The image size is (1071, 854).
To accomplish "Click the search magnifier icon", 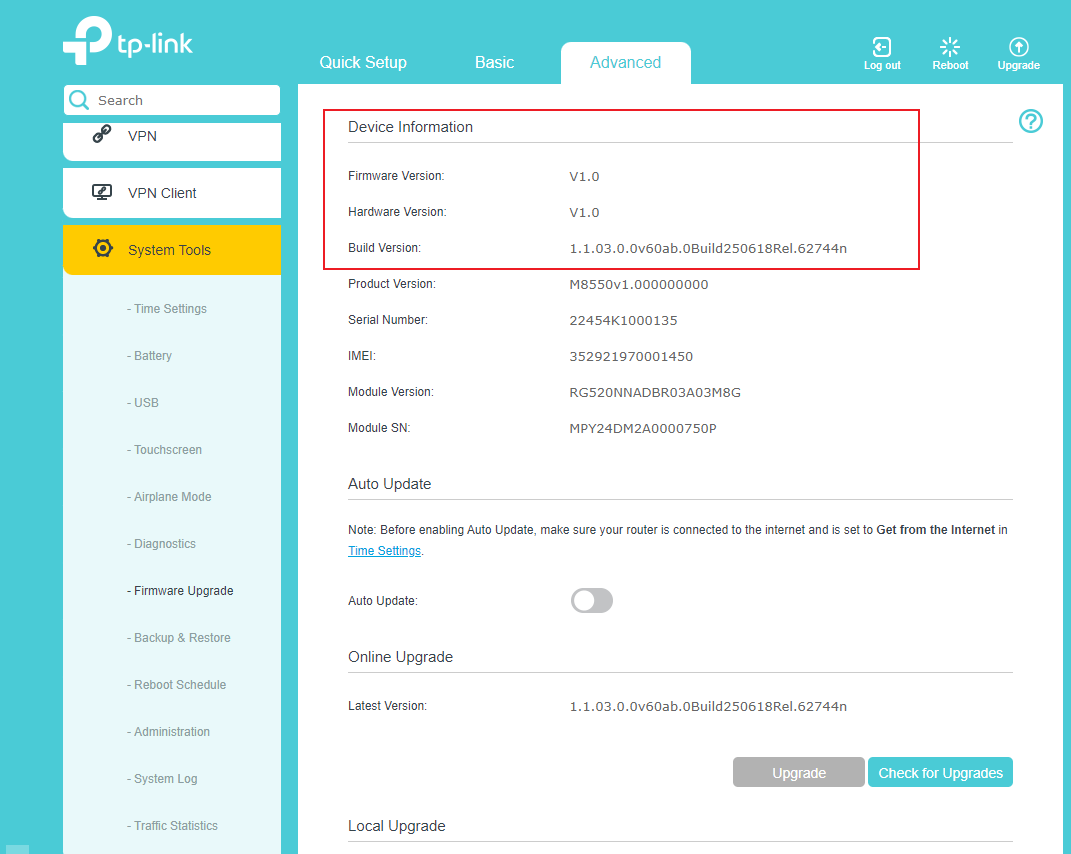I will click(79, 100).
